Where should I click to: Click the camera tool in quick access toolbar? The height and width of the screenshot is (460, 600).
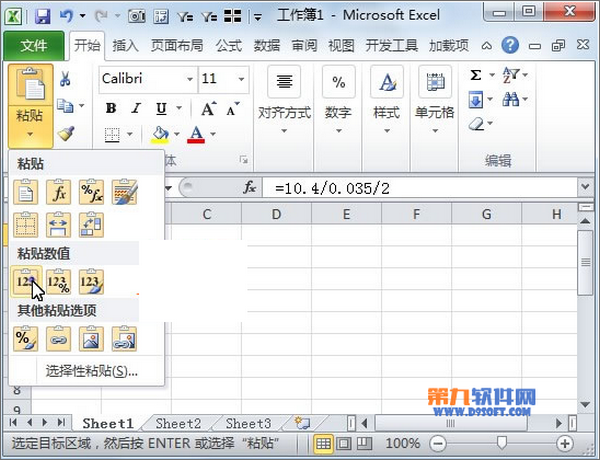tap(137, 16)
